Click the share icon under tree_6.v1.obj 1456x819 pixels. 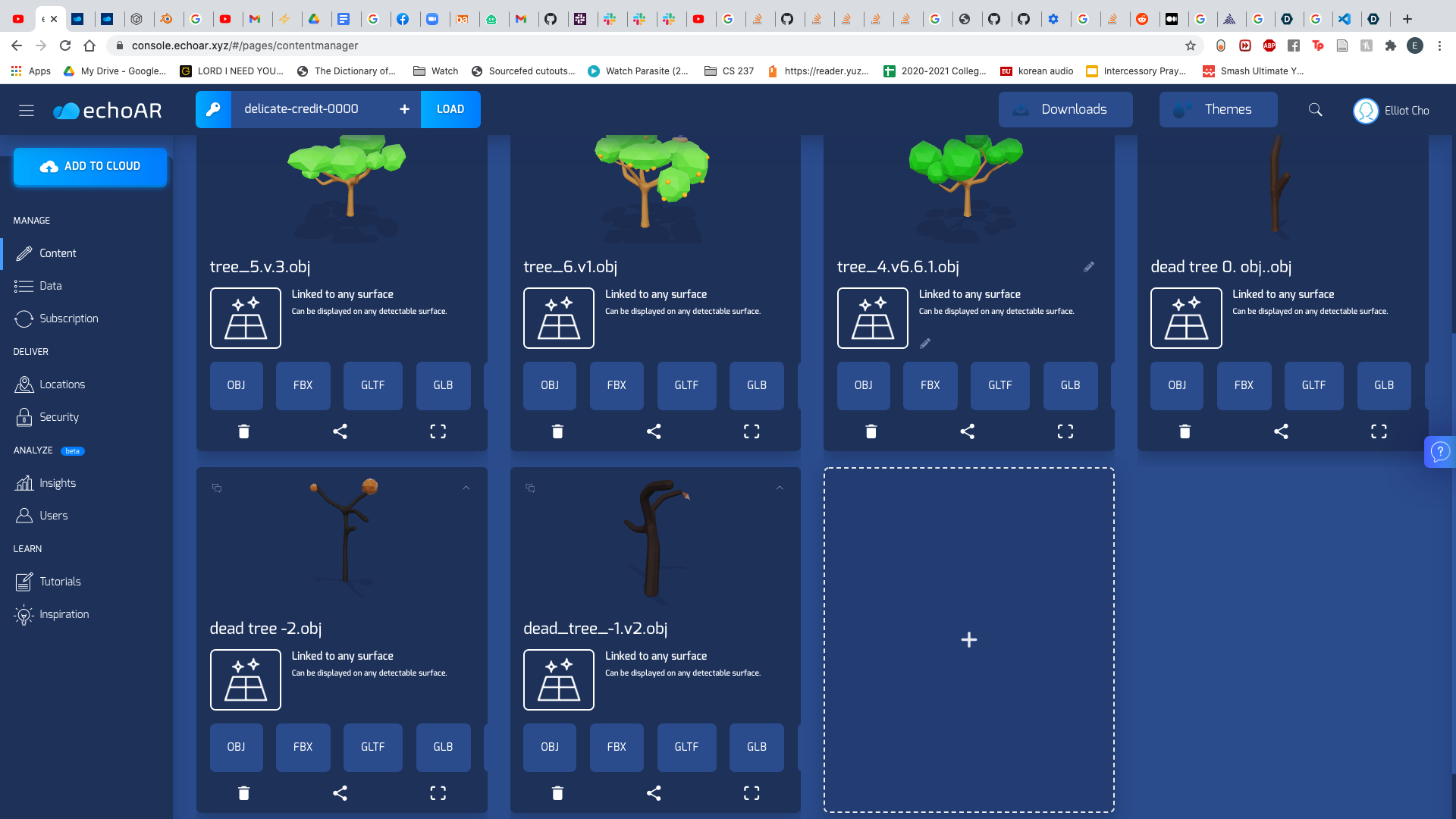654,431
